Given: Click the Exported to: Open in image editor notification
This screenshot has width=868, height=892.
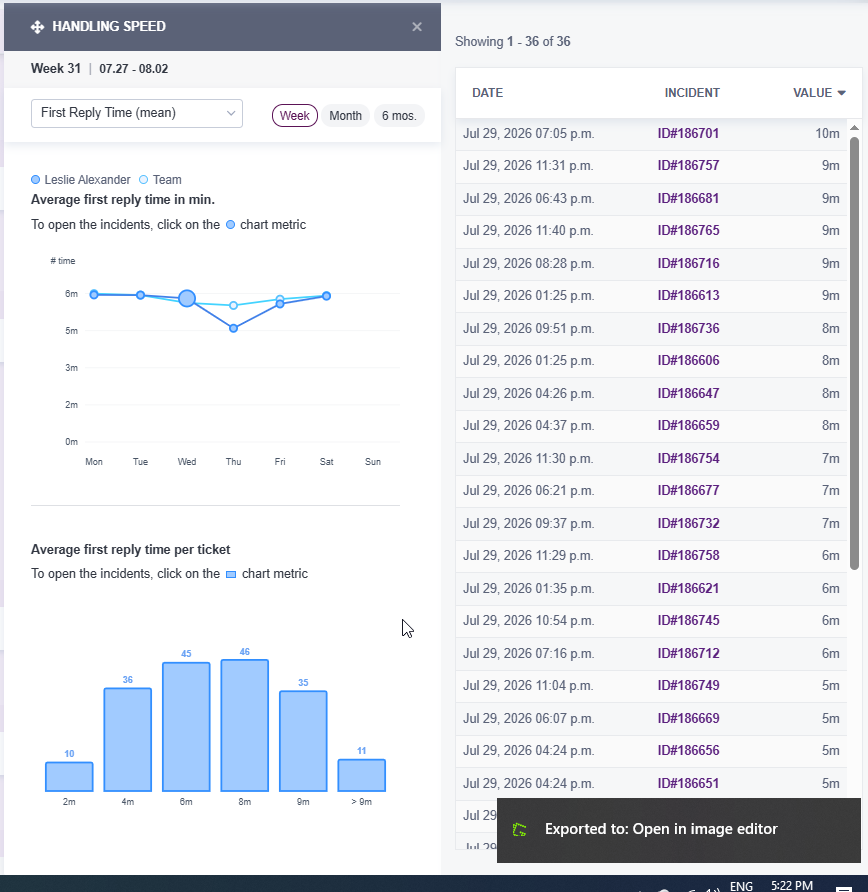Looking at the screenshot, I should pyautogui.click(x=679, y=830).
